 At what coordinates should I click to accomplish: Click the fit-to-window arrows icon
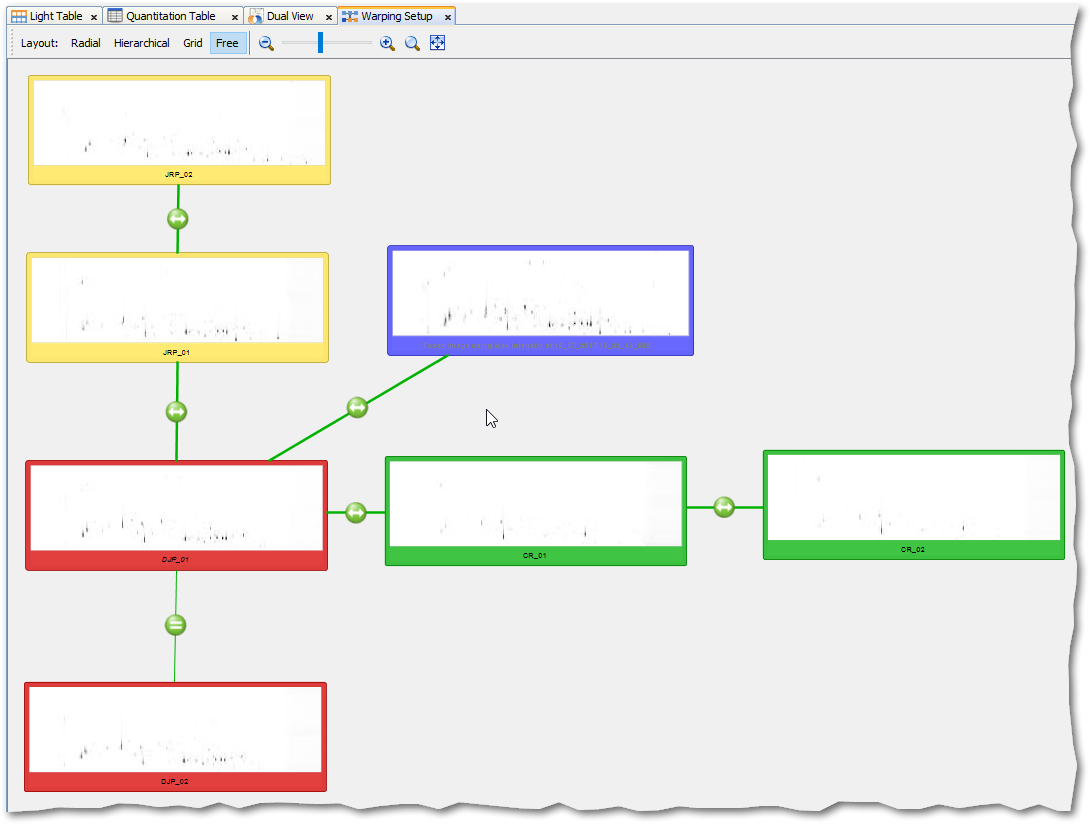click(x=437, y=43)
